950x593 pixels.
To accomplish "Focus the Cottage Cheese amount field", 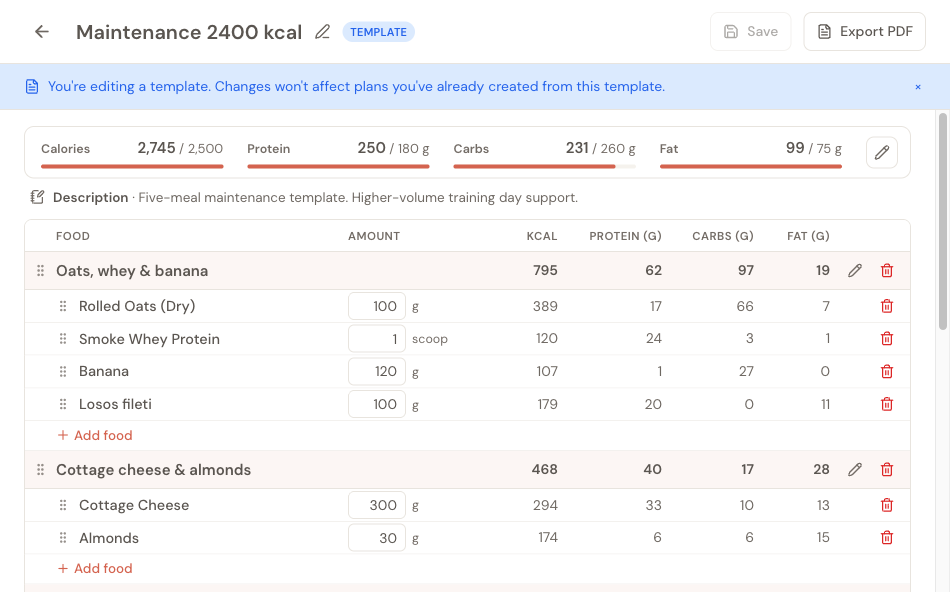I will pyautogui.click(x=377, y=505).
